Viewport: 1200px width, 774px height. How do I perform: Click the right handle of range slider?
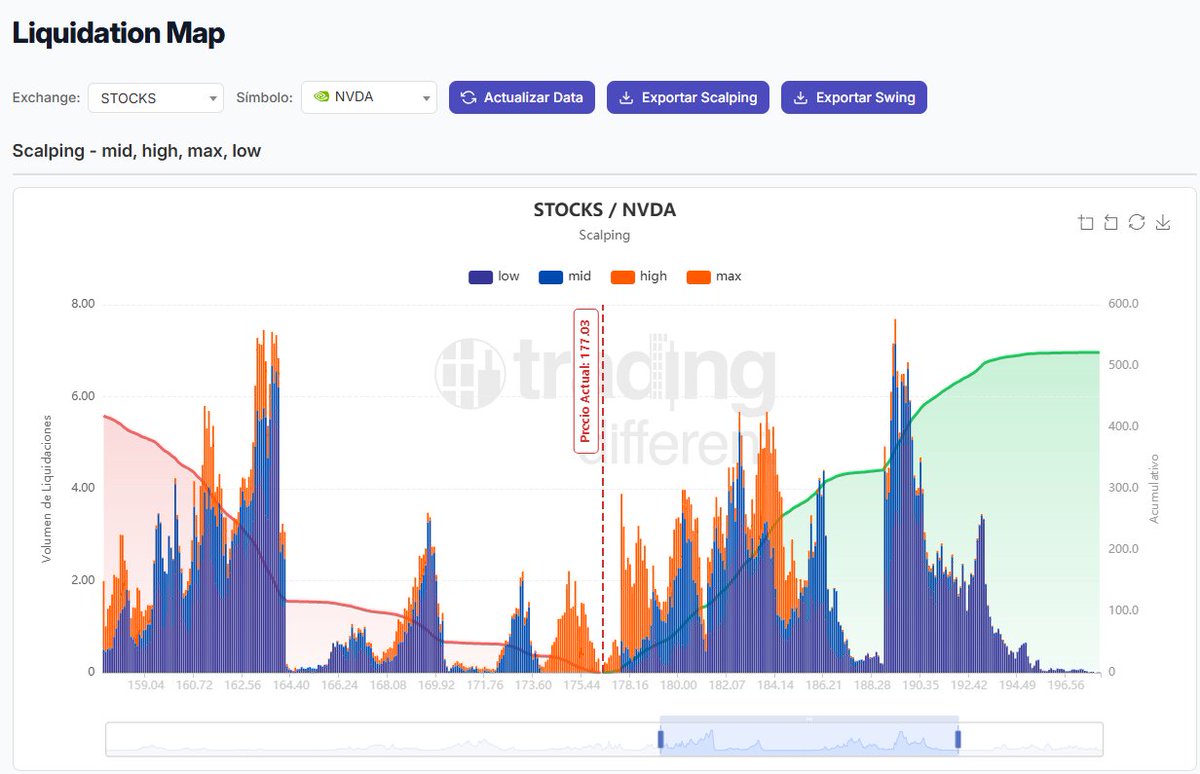point(958,739)
